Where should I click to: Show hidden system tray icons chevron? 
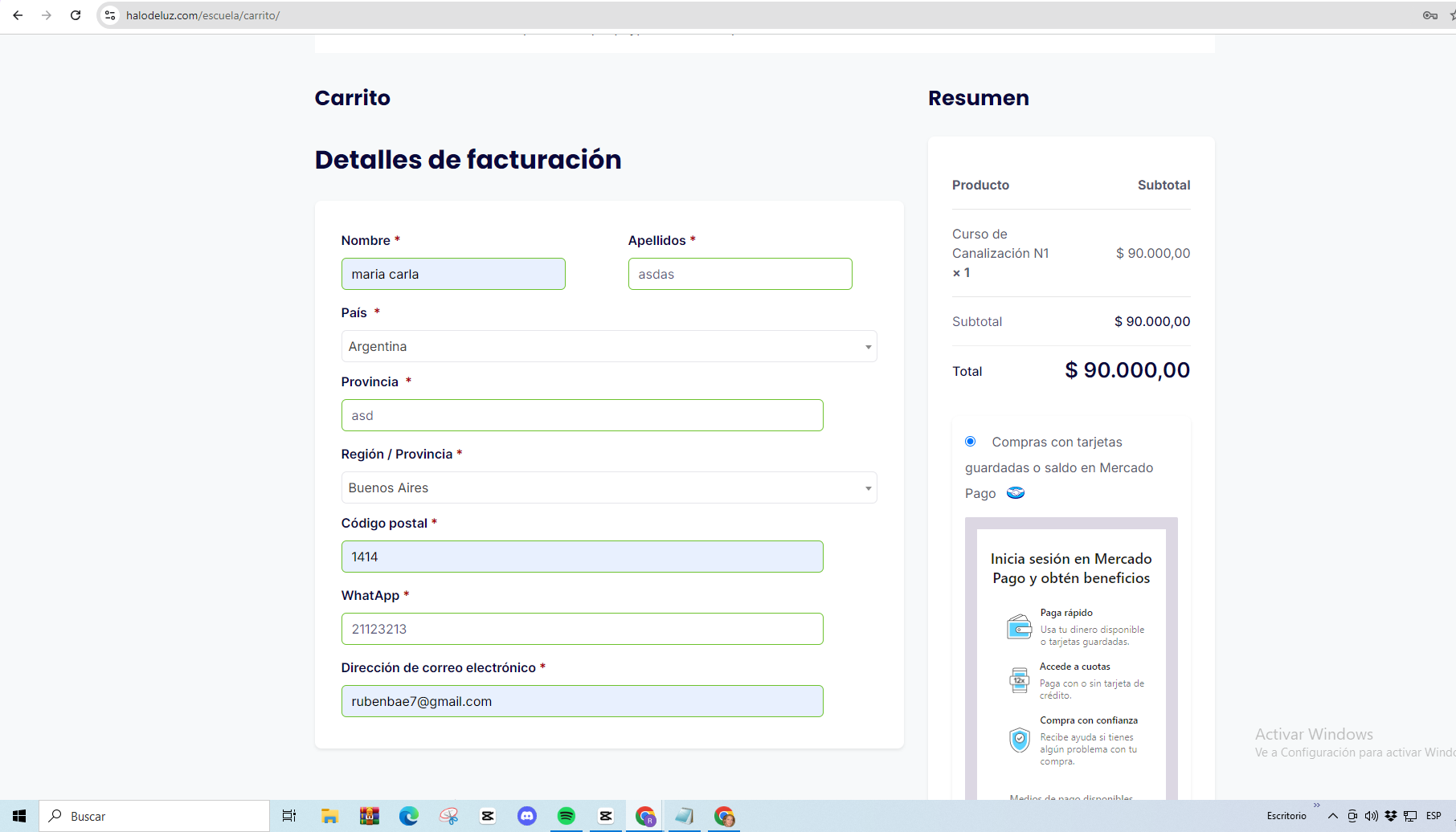[x=1332, y=816]
